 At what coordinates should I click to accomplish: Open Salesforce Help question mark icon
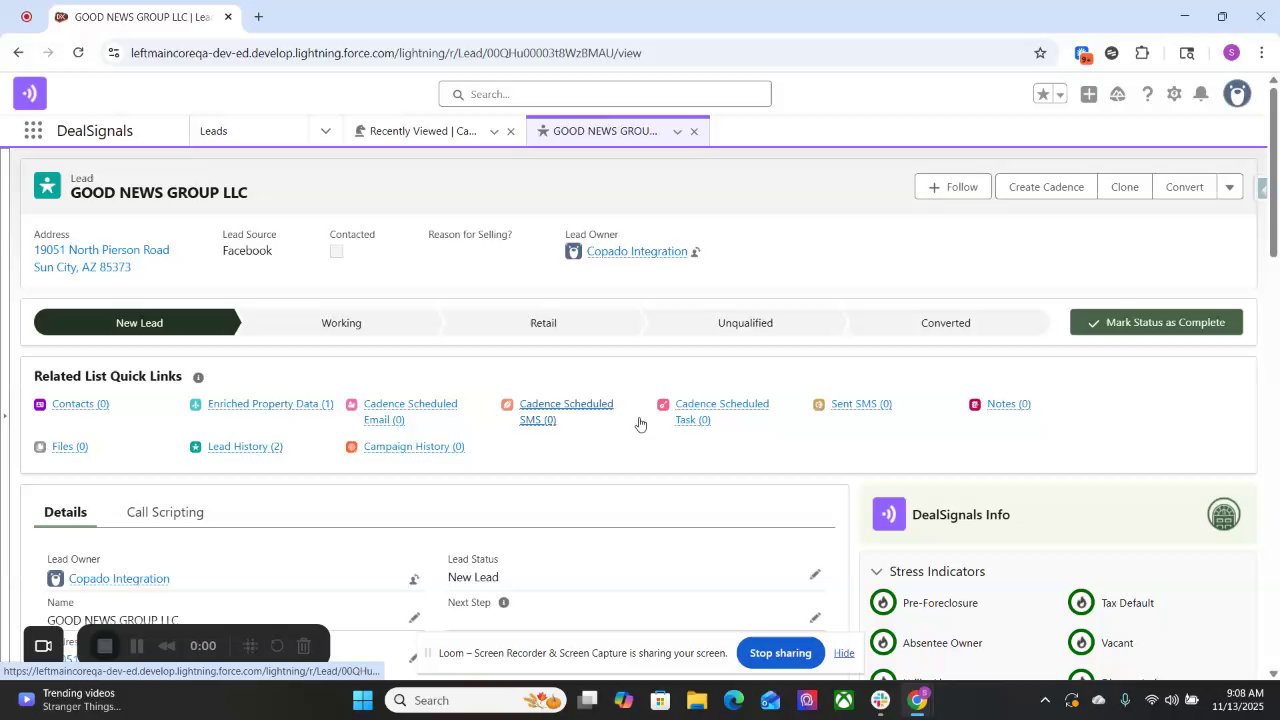1147,94
